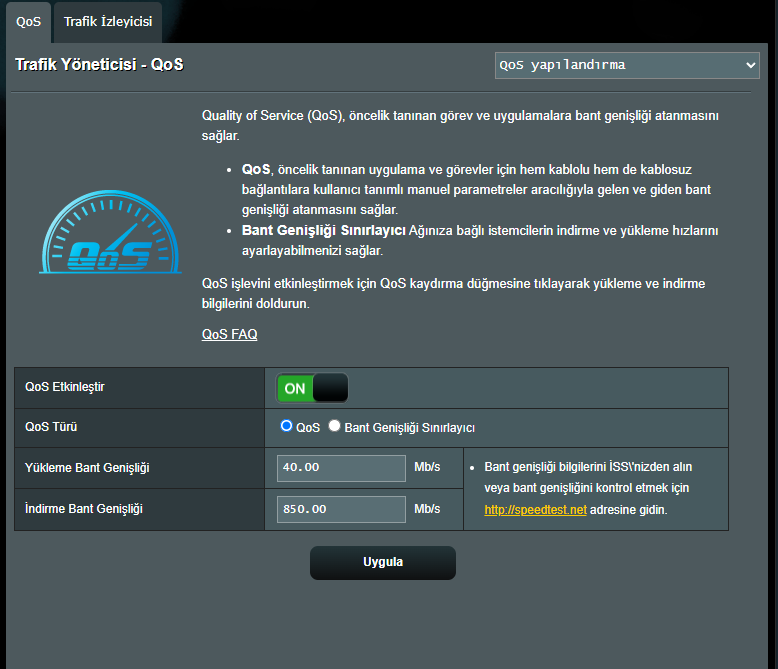Screen dimensions: 778x669
Task: Click the Trafik Yöneticisi - QoS heading
Action: pyautogui.click(x=99, y=65)
